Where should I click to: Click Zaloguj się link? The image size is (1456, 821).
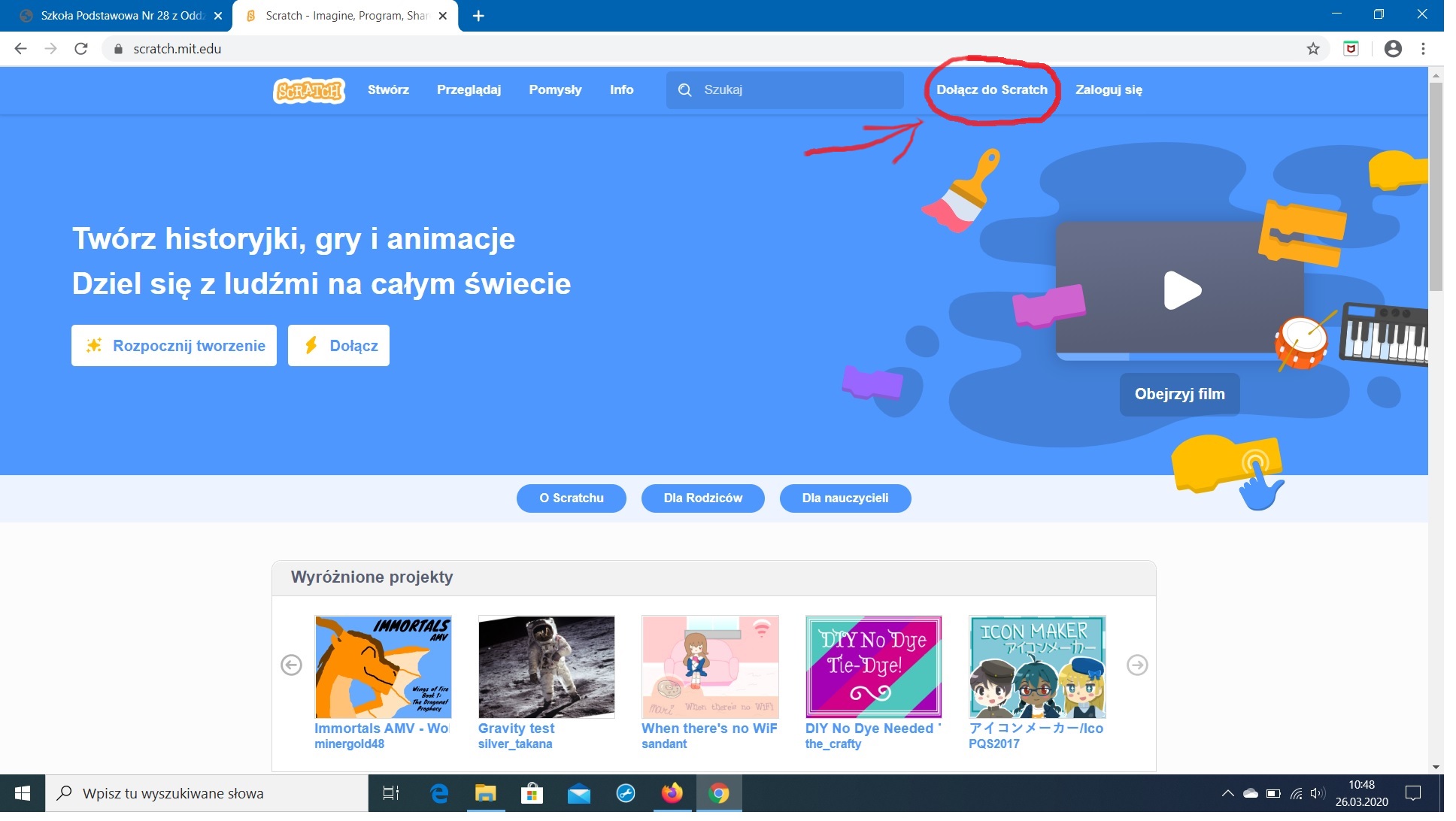click(1109, 89)
